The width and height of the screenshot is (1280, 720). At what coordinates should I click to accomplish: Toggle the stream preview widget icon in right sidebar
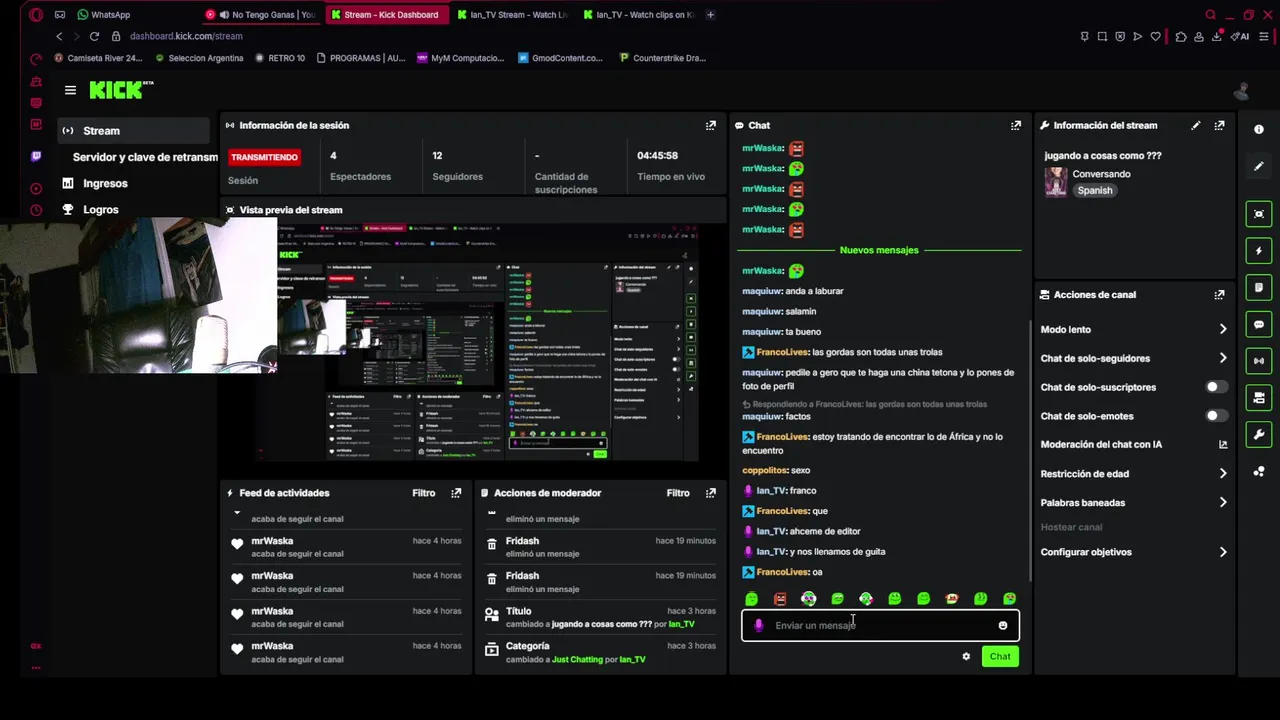1259,214
